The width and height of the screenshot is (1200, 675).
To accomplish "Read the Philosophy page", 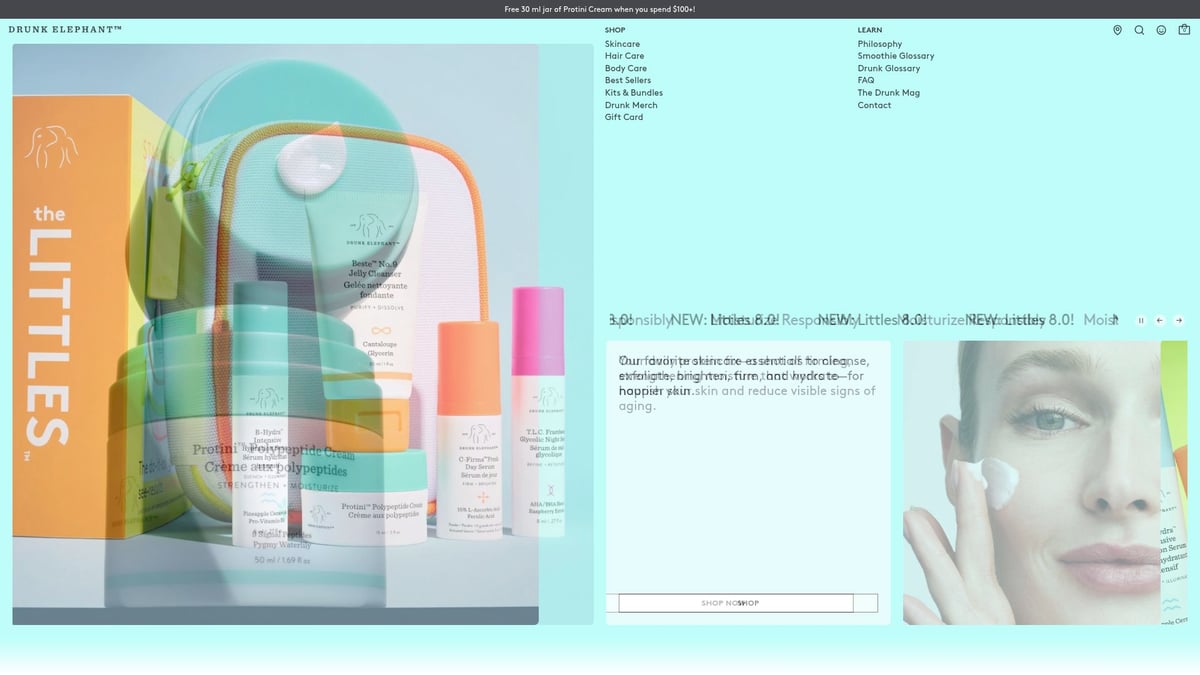I will (880, 44).
